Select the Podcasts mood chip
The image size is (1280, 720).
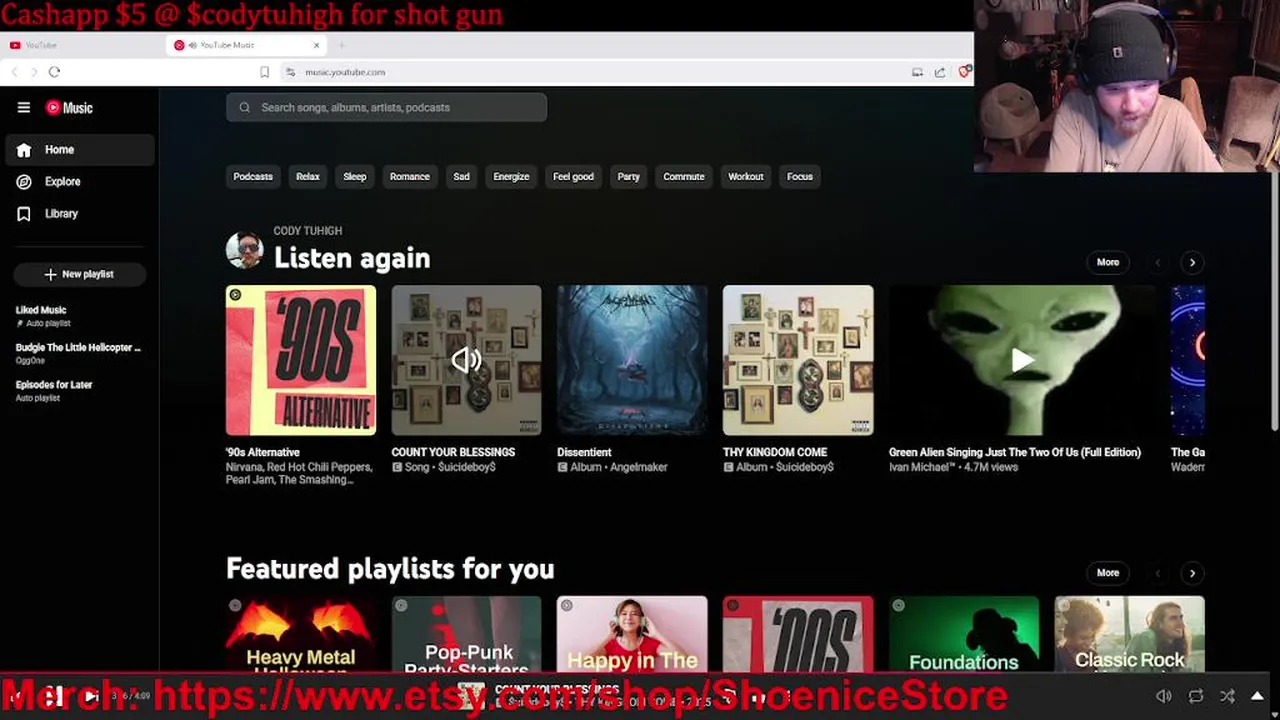coord(253,176)
